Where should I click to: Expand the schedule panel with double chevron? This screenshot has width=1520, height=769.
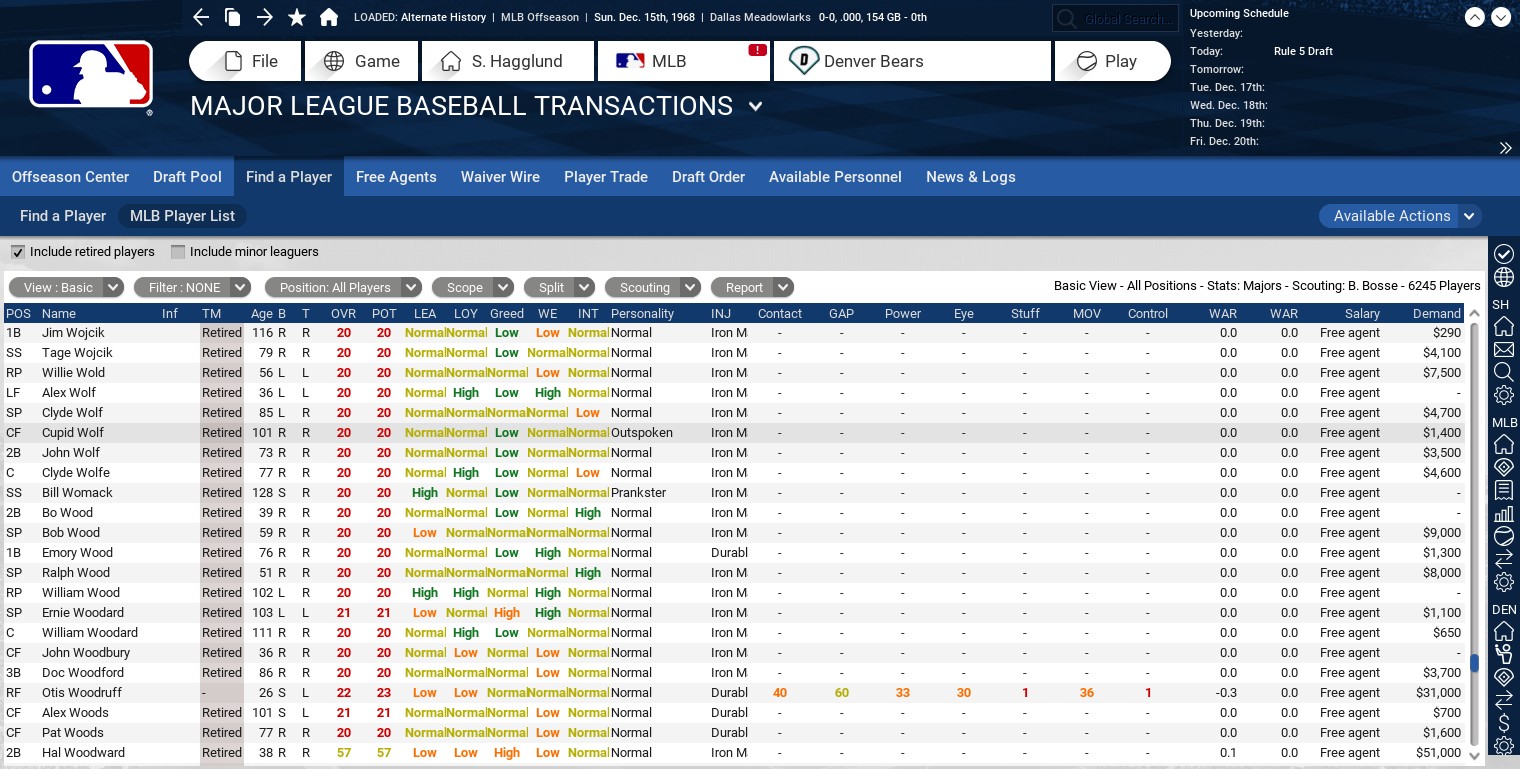1505,148
